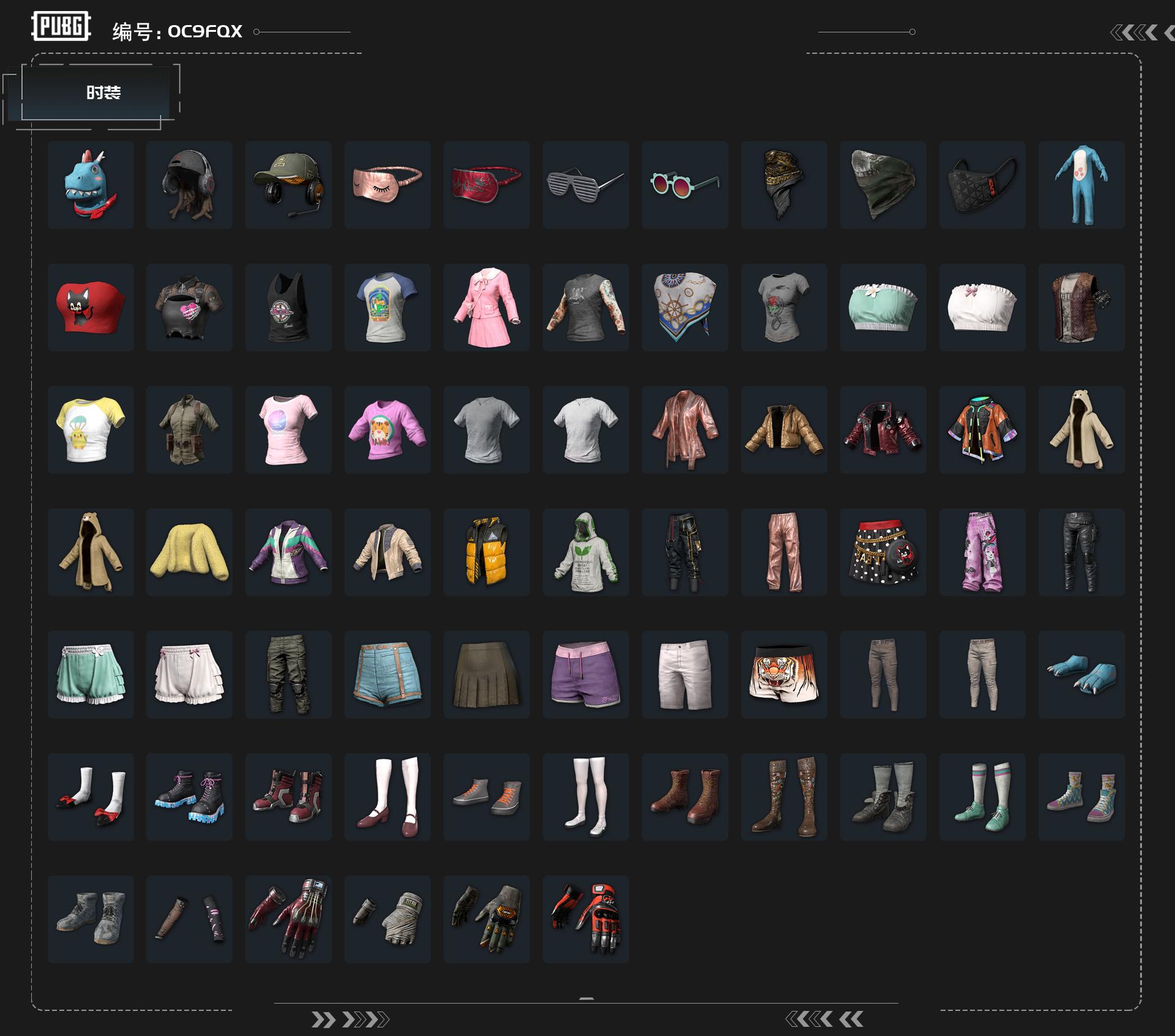This screenshot has width=1175, height=1036.
Task: Select the plain white v-neck t-shirt
Action: pos(586,430)
